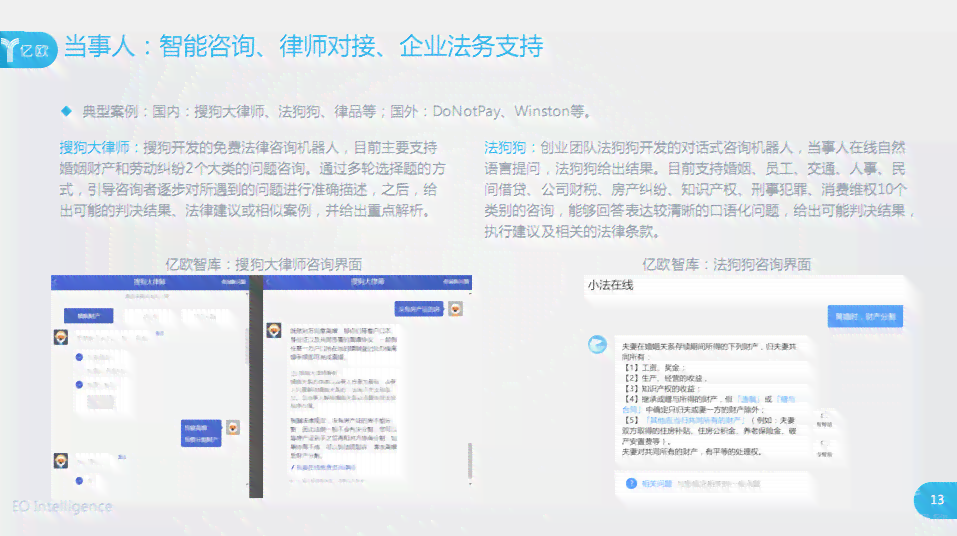Click the user avatar beside the two-line reply bubble
The image size is (957, 536).
click(233, 427)
